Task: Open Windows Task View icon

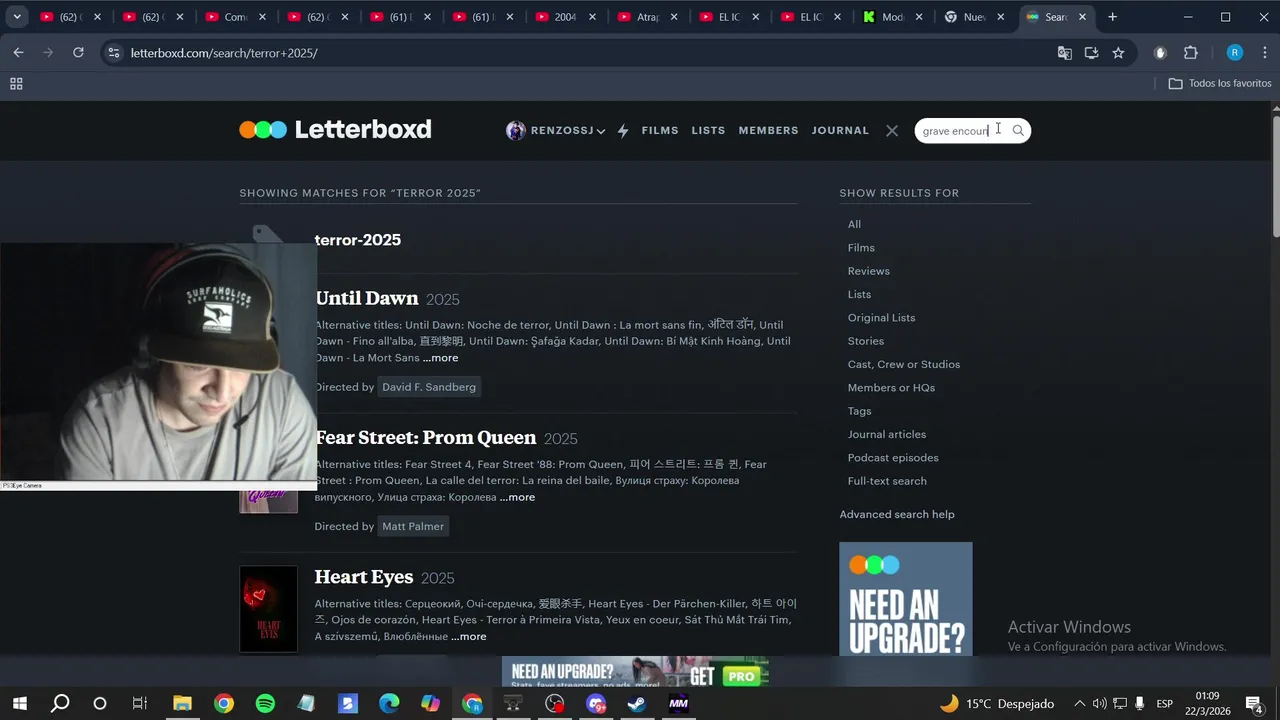Action: pos(140,704)
